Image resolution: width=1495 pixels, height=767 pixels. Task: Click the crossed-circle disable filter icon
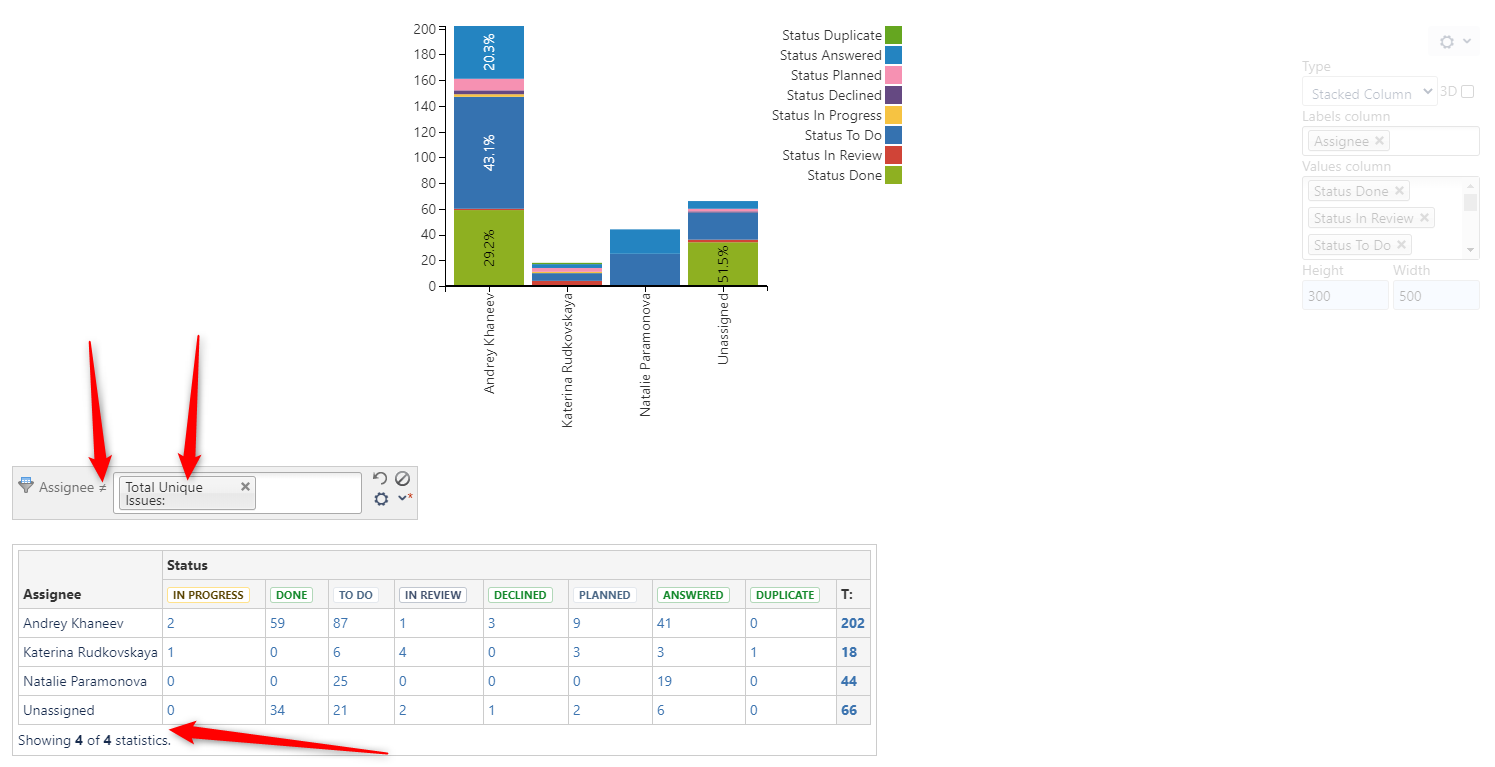403,479
